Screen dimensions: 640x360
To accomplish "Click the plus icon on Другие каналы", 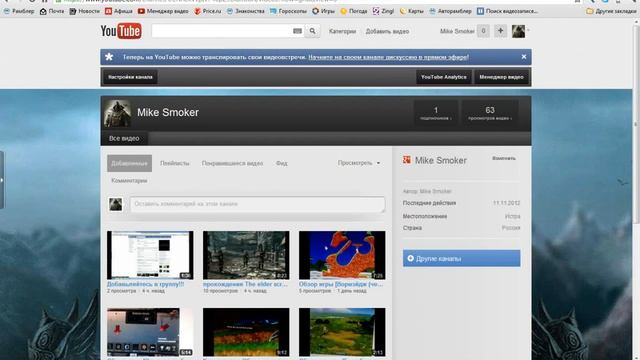I will click(411, 258).
